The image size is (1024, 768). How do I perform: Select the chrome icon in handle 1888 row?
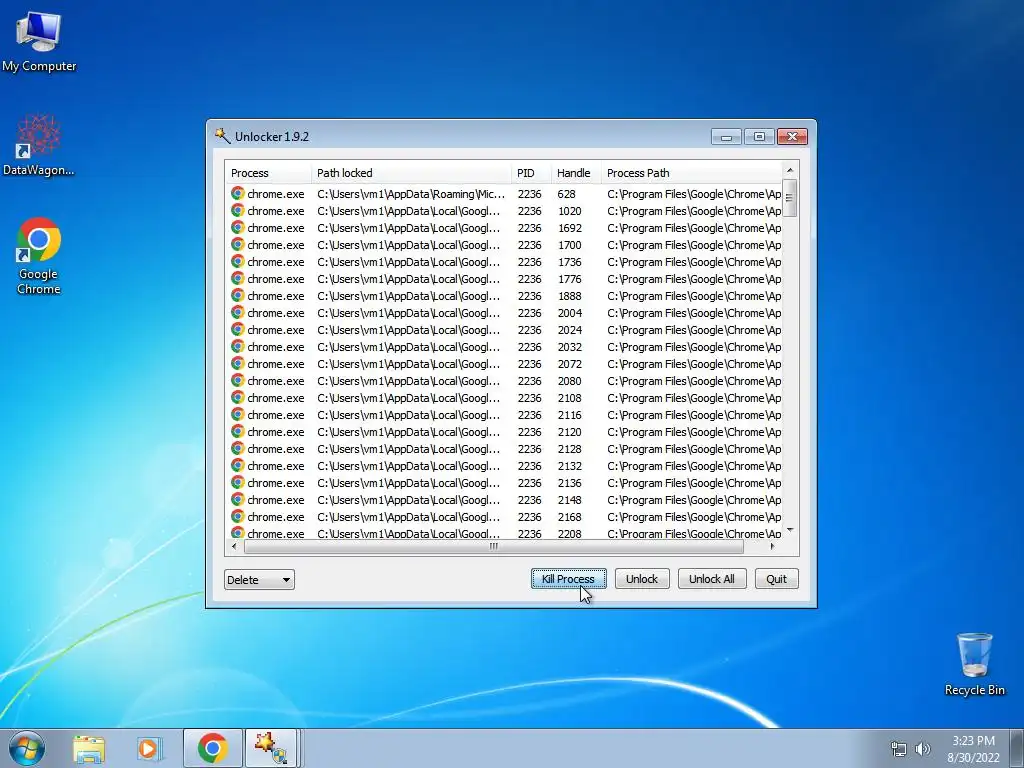click(x=238, y=295)
